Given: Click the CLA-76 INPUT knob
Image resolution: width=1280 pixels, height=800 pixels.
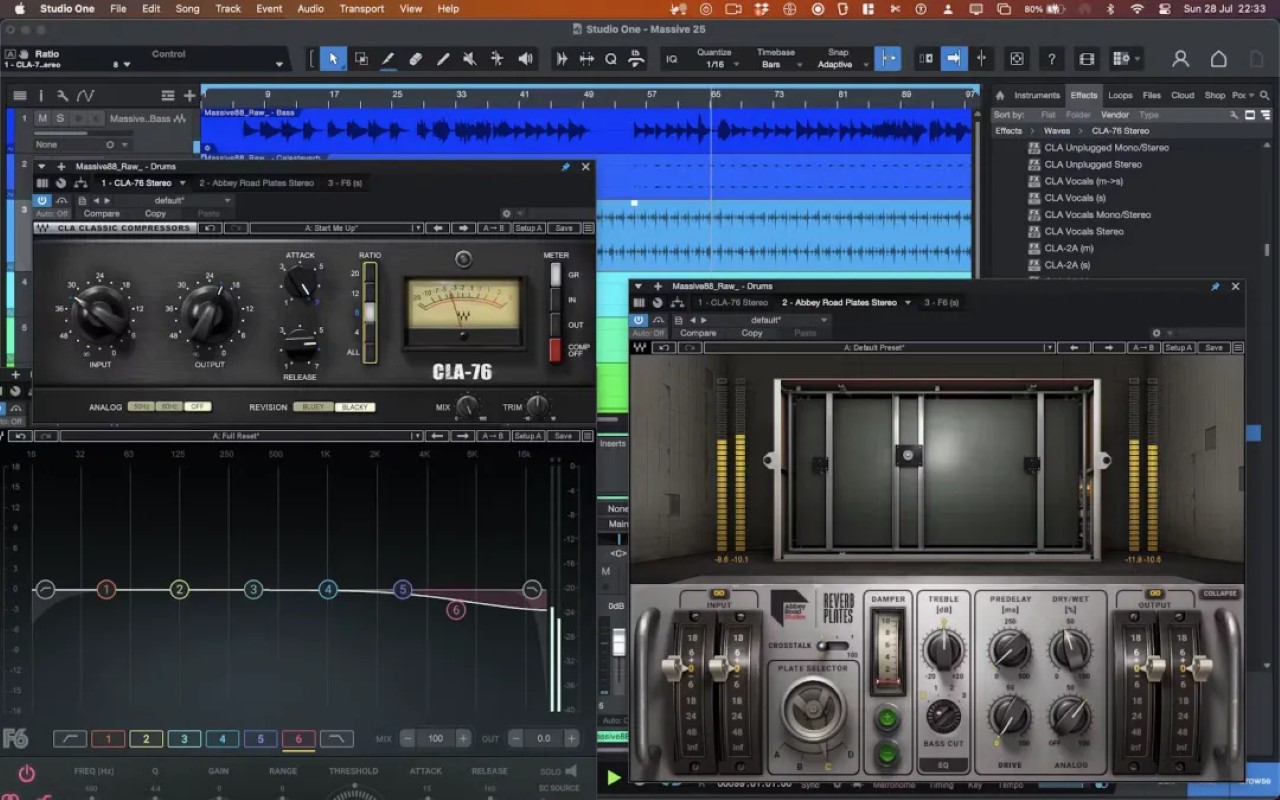Looking at the screenshot, I should [100, 312].
